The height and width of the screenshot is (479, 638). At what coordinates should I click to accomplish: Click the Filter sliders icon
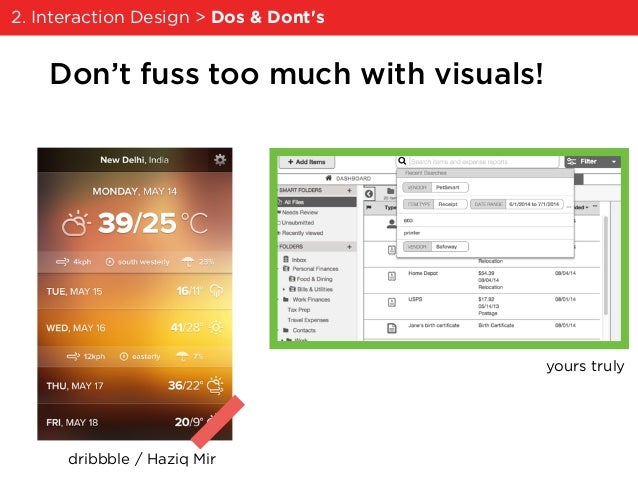click(571, 162)
